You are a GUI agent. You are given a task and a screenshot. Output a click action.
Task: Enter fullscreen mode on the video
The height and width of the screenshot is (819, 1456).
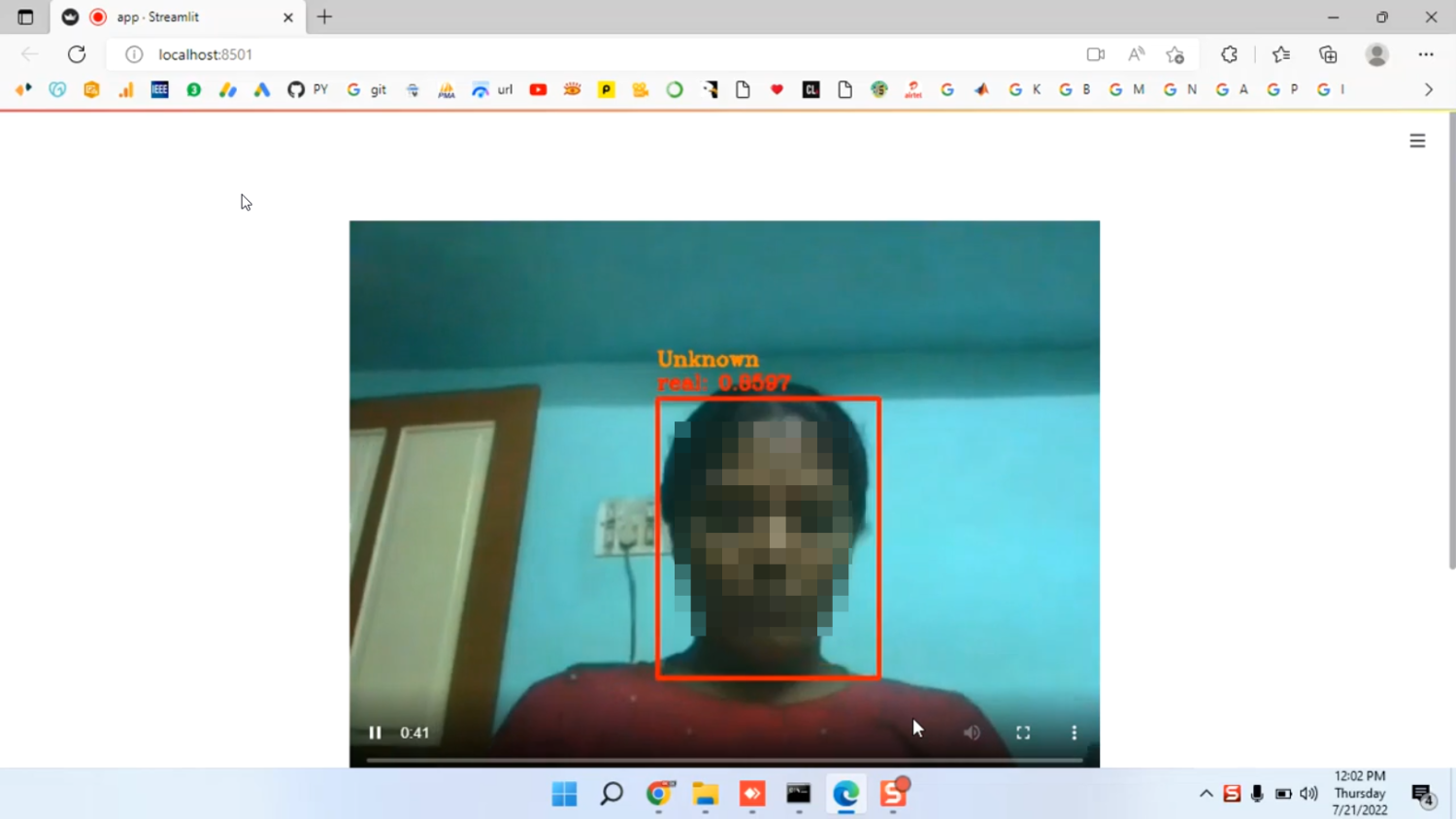point(1023,733)
